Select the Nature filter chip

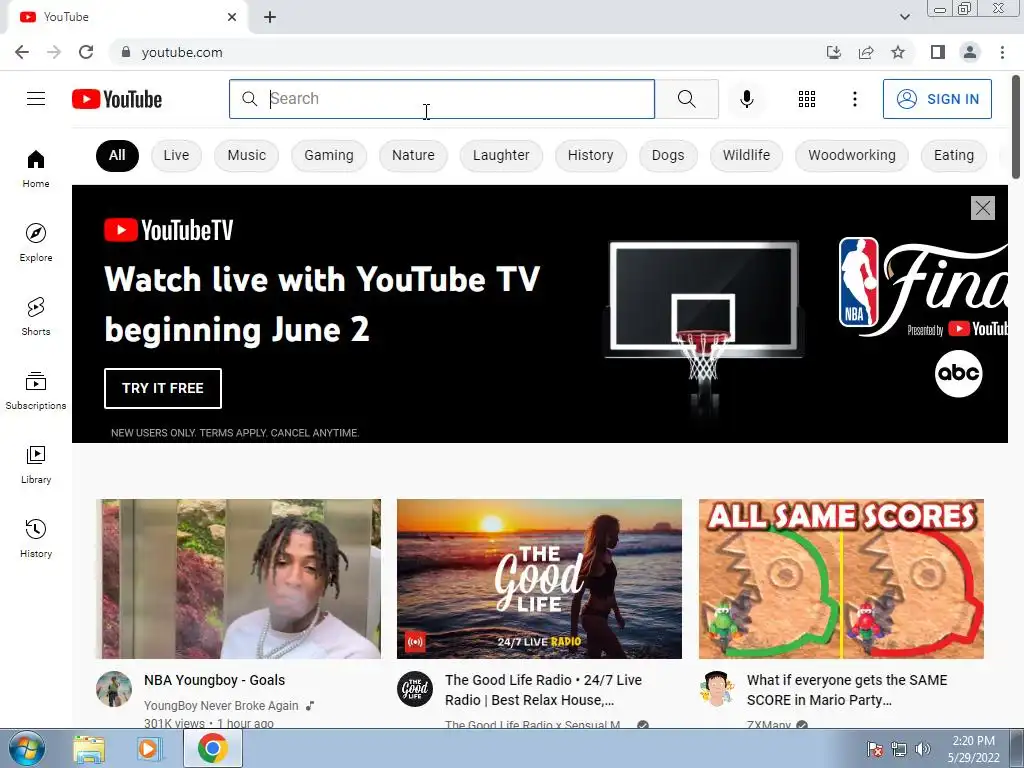click(x=413, y=155)
